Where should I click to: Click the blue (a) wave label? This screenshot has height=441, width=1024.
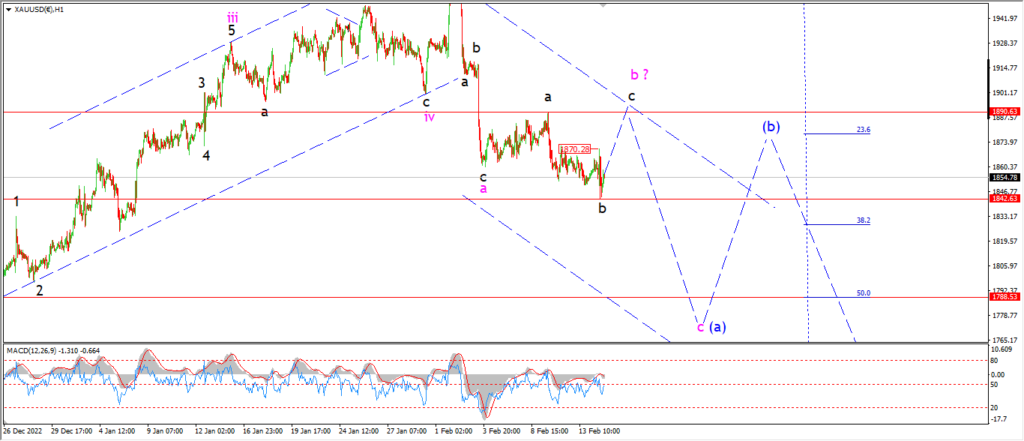[718, 326]
